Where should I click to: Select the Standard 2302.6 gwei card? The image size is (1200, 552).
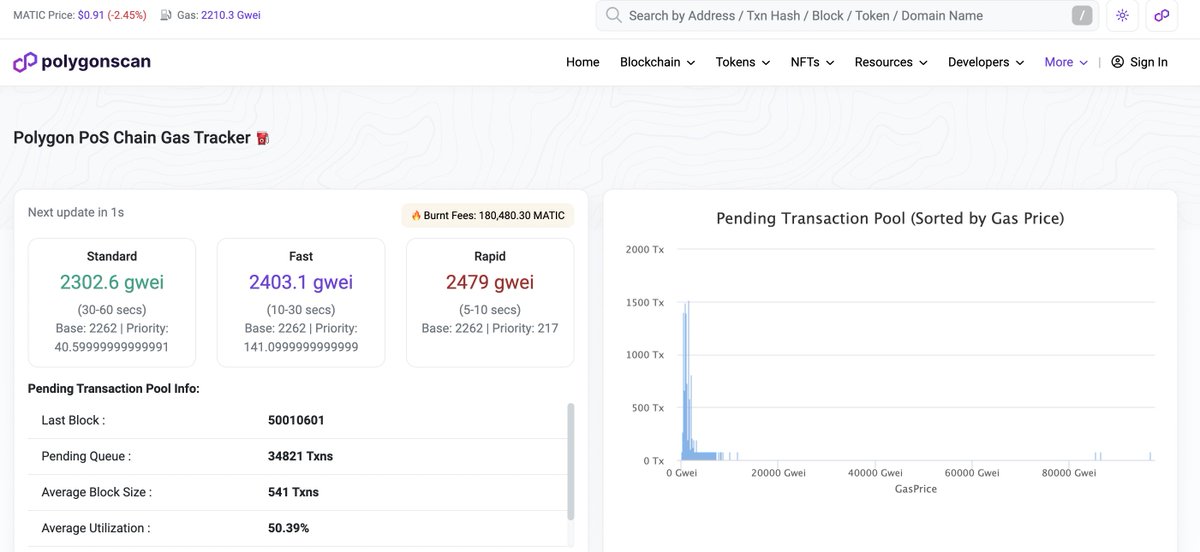coord(112,302)
